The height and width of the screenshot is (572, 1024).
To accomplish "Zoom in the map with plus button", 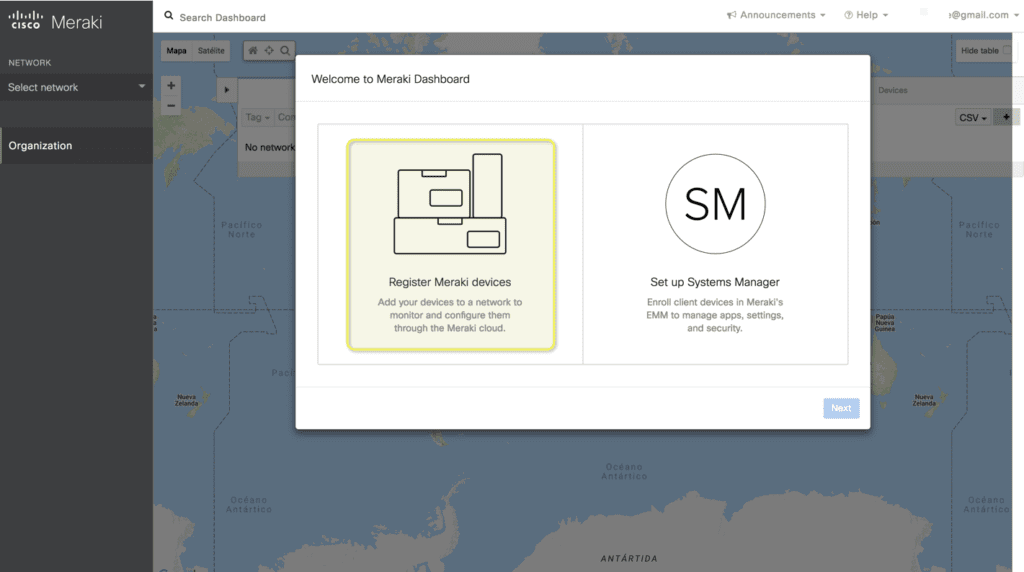I will coord(171,86).
